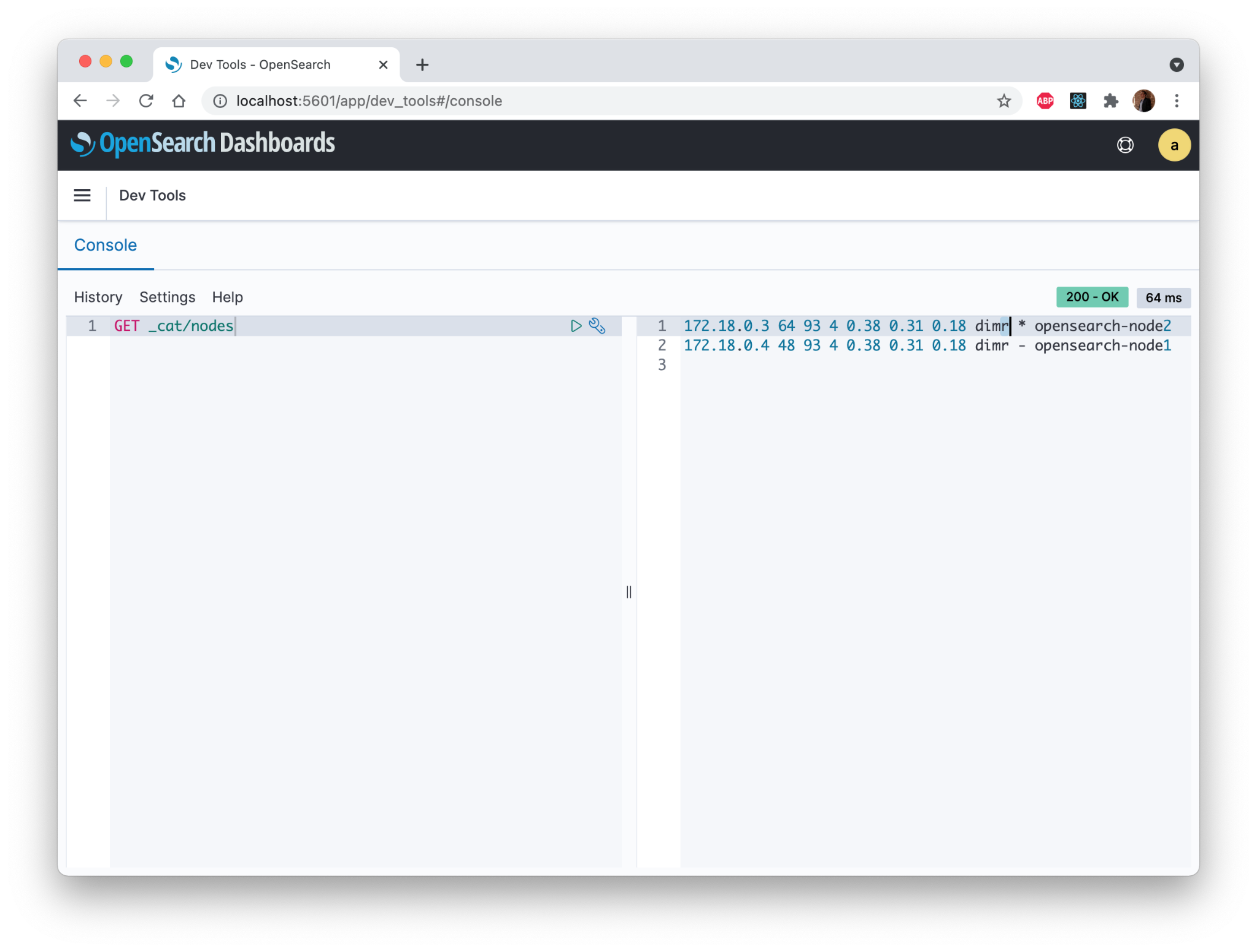
Task: Click the opensearch-node1 output line
Action: coord(927,346)
